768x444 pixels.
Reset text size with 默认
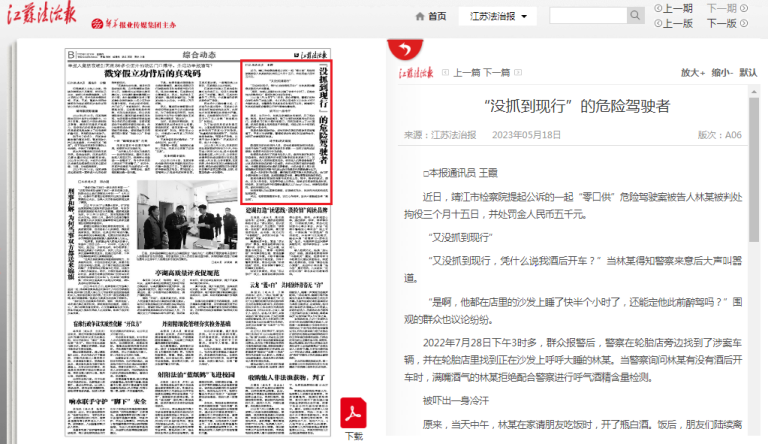[748, 73]
